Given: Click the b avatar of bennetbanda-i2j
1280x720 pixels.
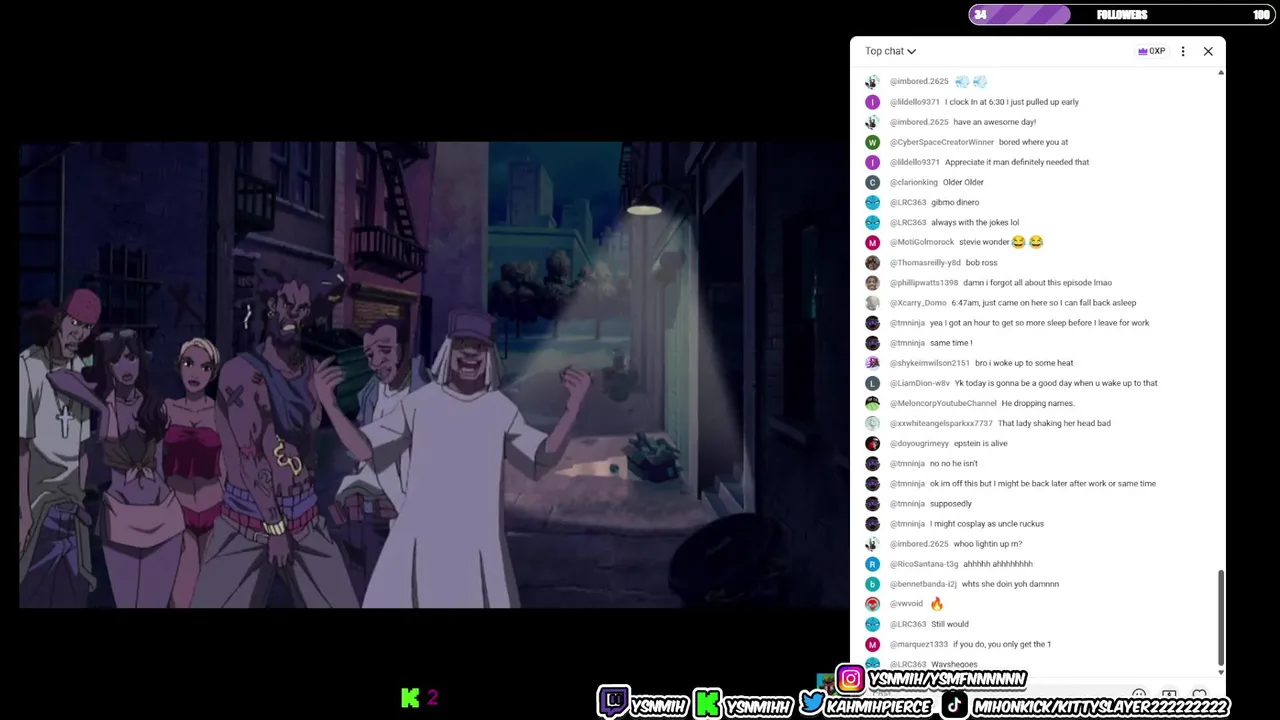Looking at the screenshot, I should [872, 584].
